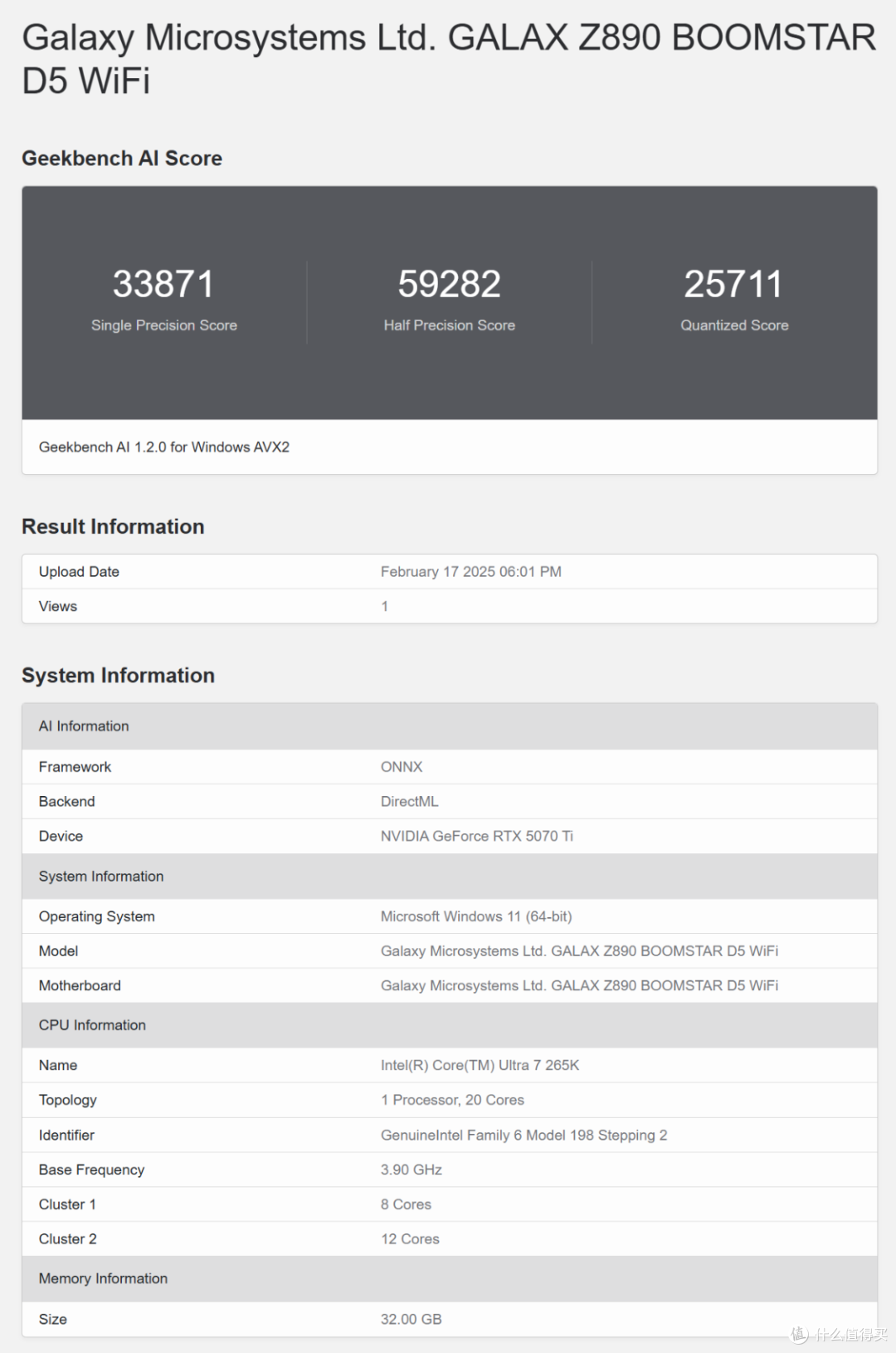Click the Cluster 1 row label

coord(67,1205)
